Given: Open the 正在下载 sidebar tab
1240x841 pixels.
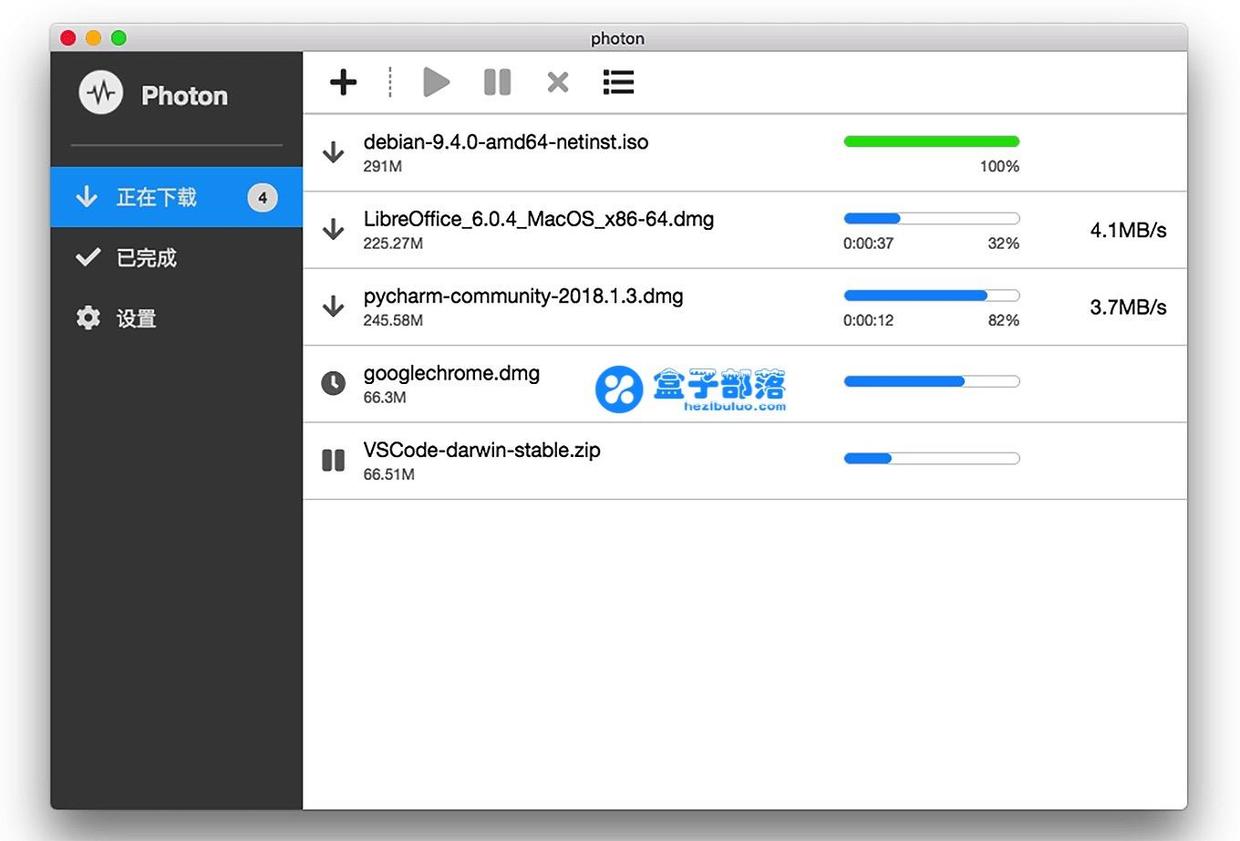Looking at the screenshot, I should point(156,198).
